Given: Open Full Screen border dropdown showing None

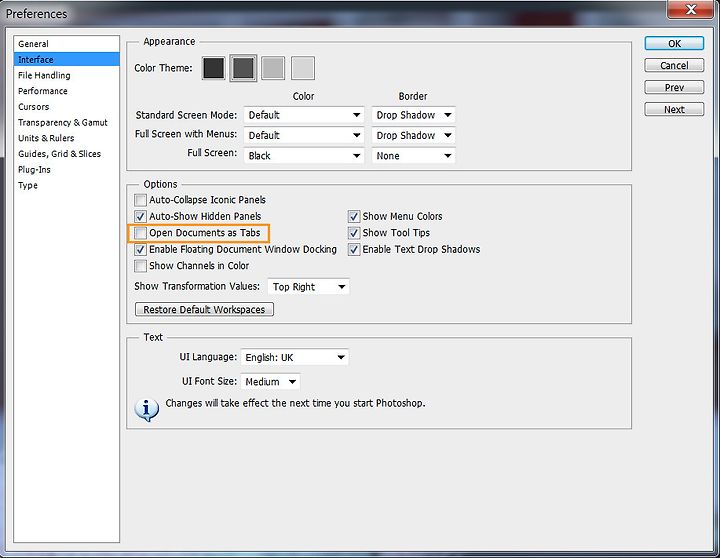Looking at the screenshot, I should point(413,156).
